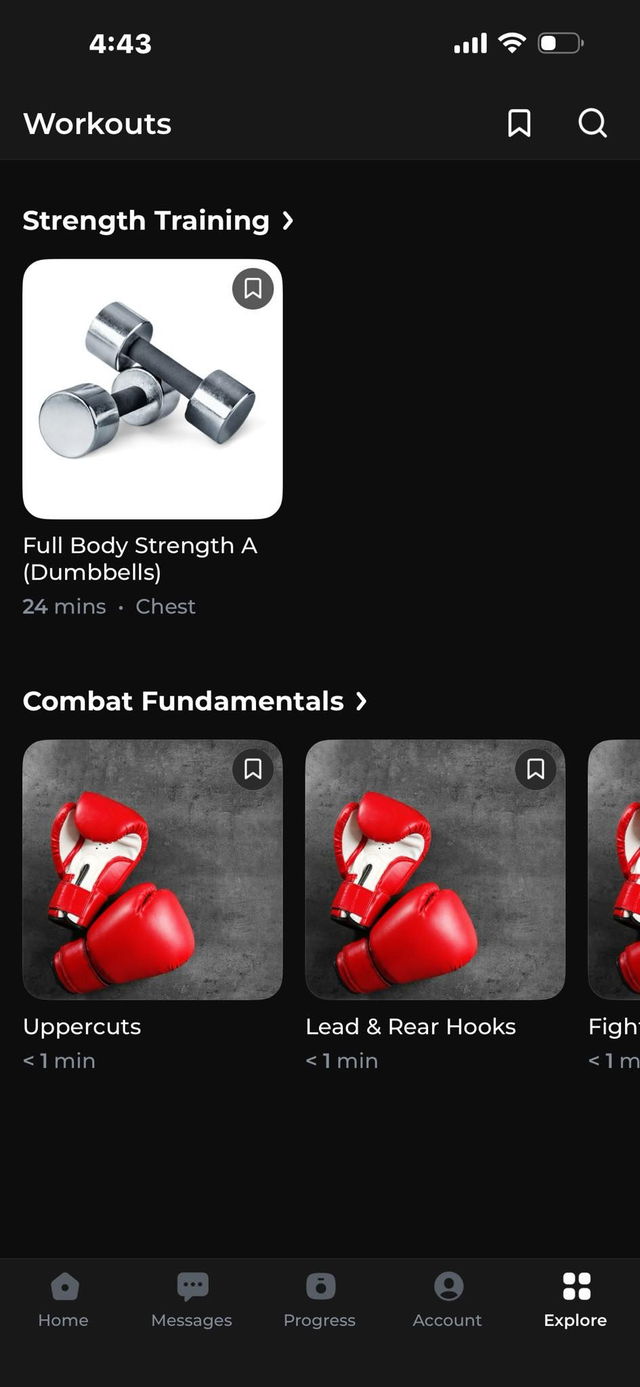Check the Wi-Fi status icon

point(512,43)
